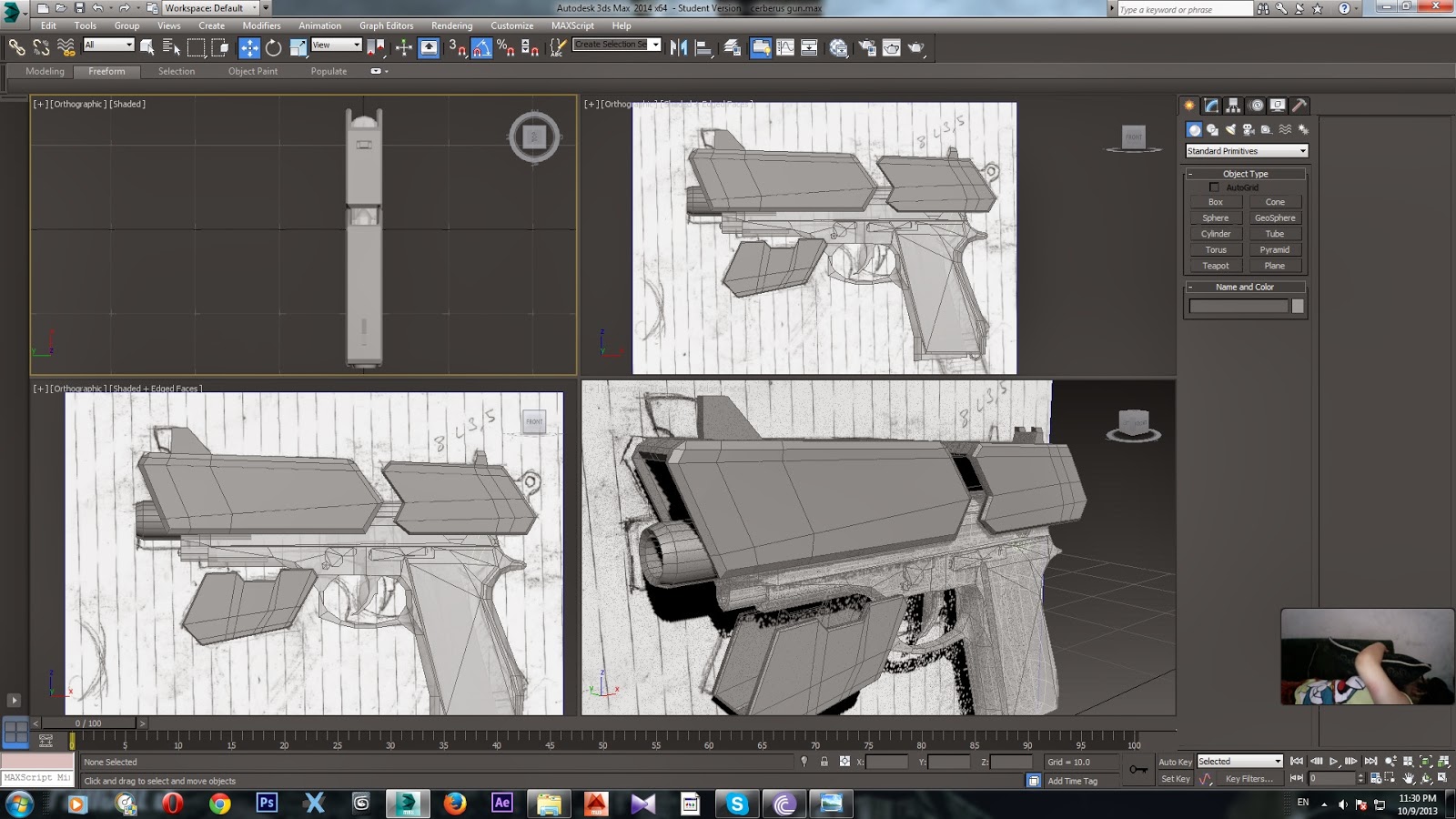
Task: Toggle the Selection Lock padlock
Action: (824, 762)
